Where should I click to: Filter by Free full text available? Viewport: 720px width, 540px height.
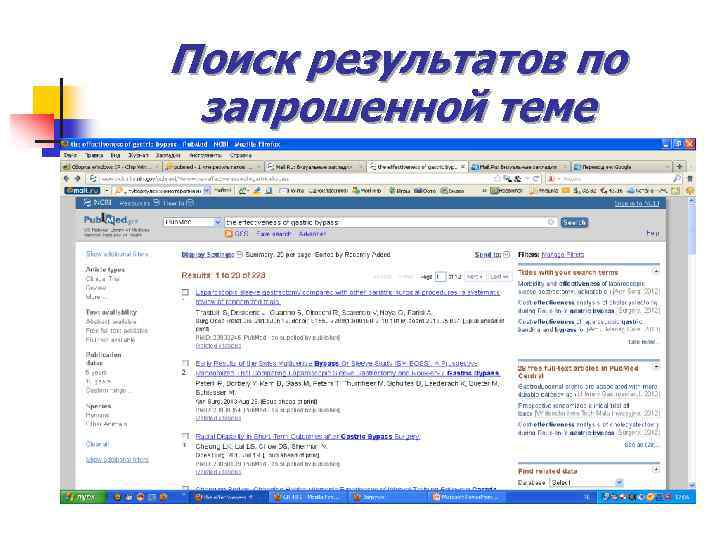tap(117, 331)
